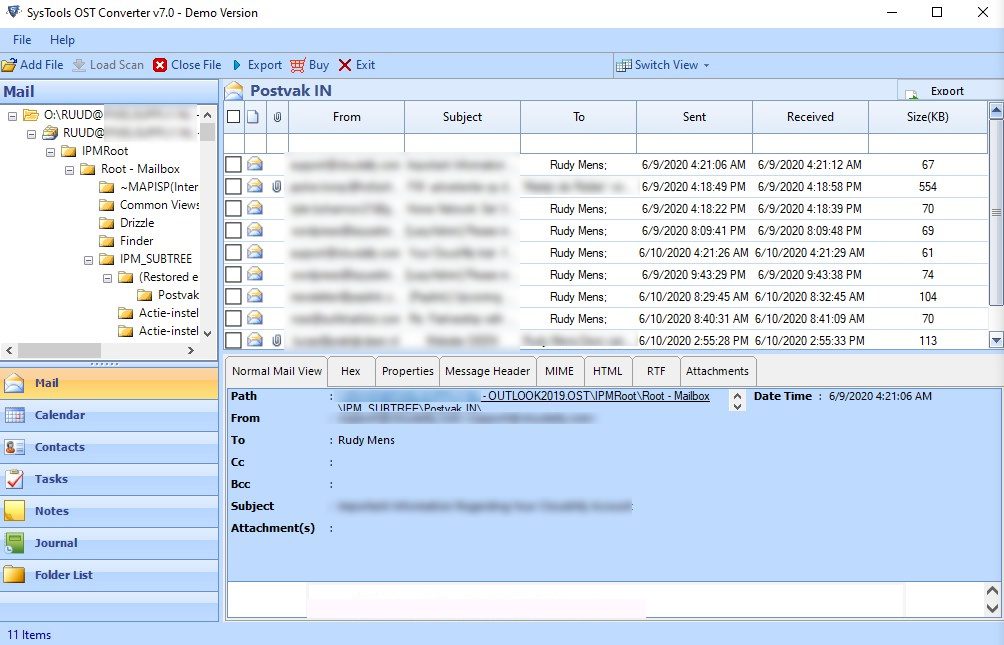
Task: Switch to the Hex tab
Action: tap(350, 371)
